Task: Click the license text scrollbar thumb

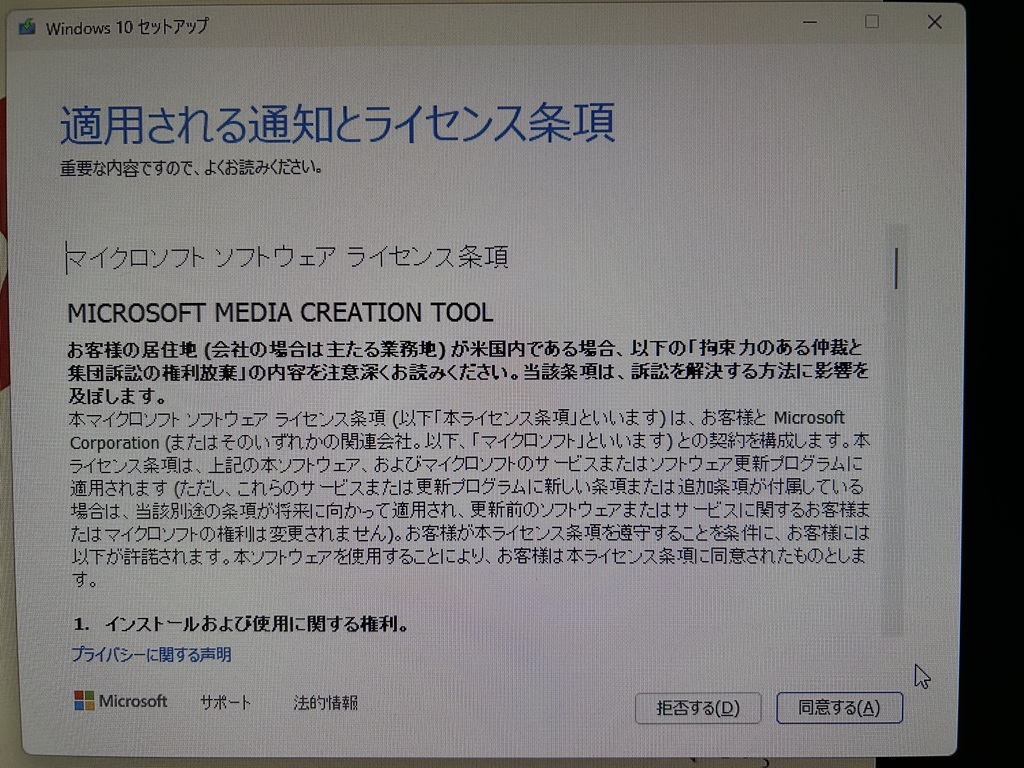Action: [896, 268]
